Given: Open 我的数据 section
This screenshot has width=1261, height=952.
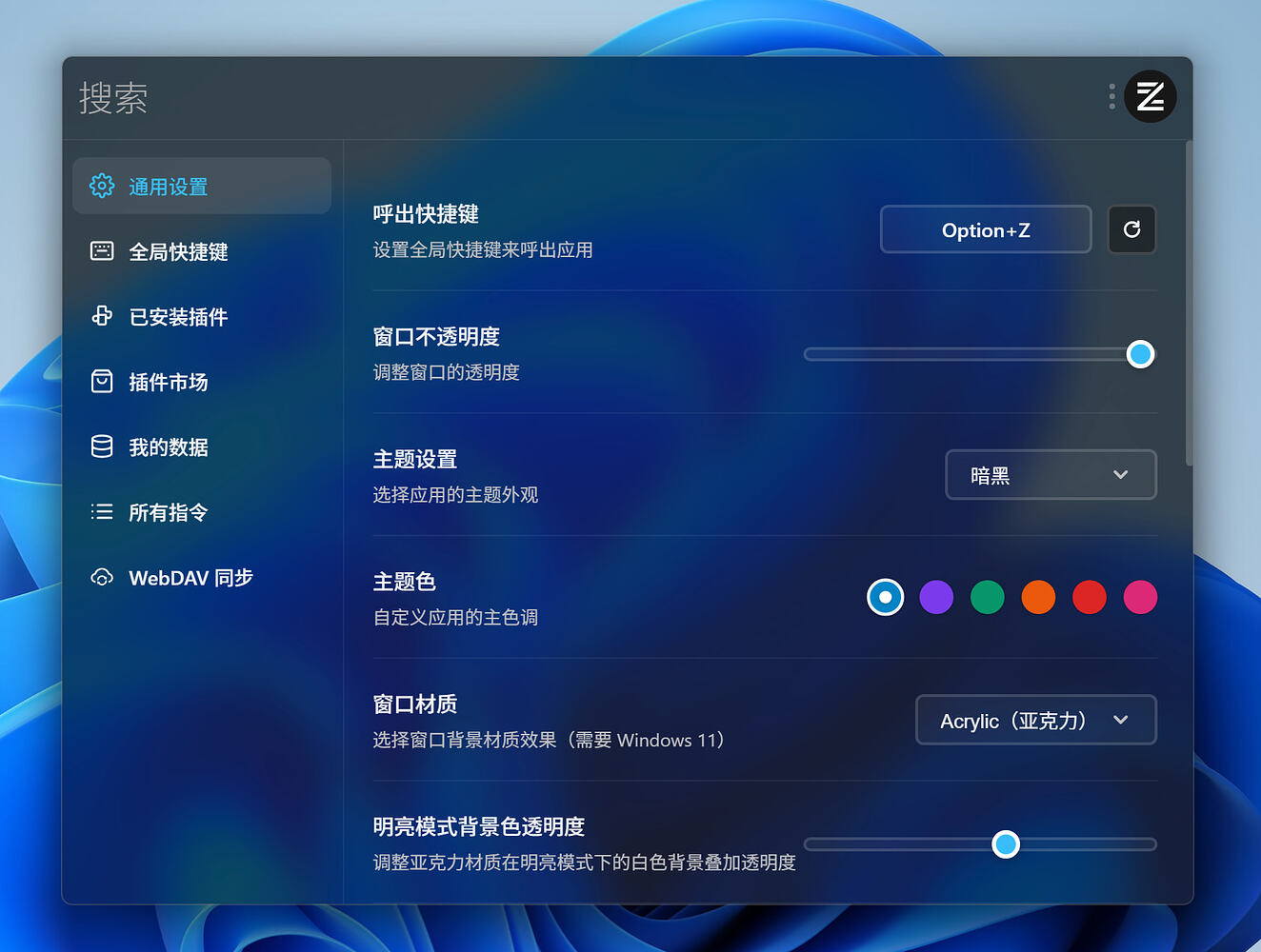Looking at the screenshot, I should coord(202,446).
